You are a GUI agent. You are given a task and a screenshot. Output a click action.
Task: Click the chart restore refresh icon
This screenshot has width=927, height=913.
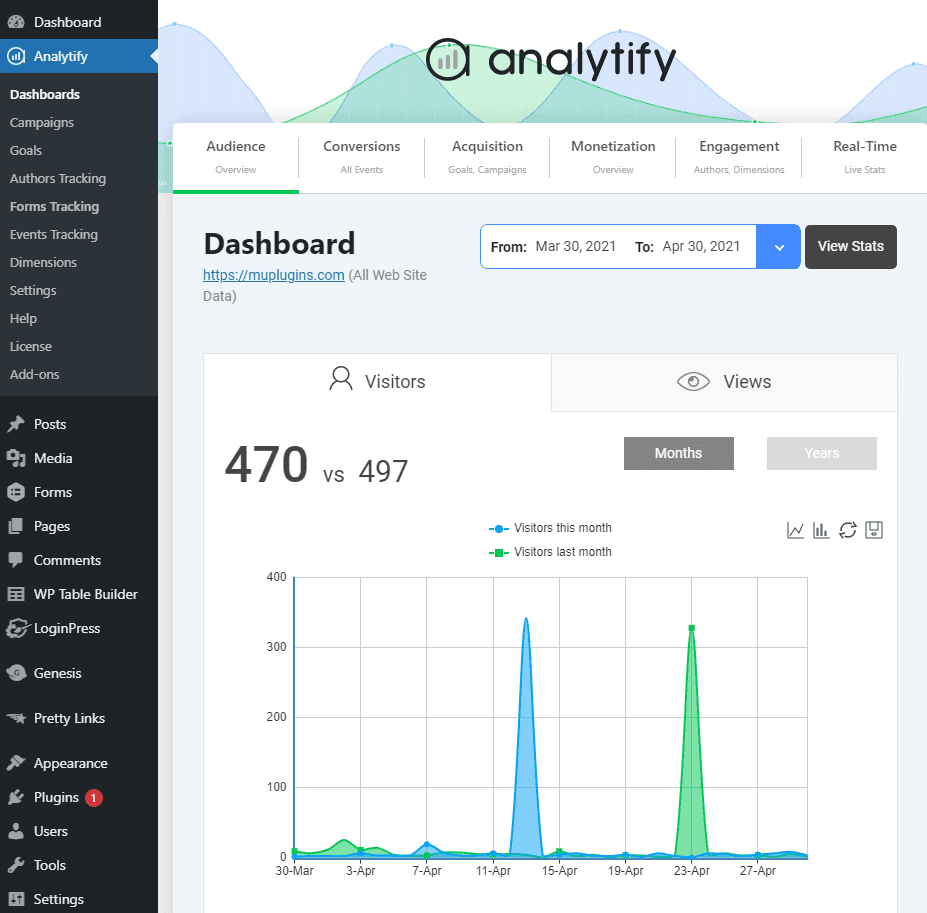point(848,530)
